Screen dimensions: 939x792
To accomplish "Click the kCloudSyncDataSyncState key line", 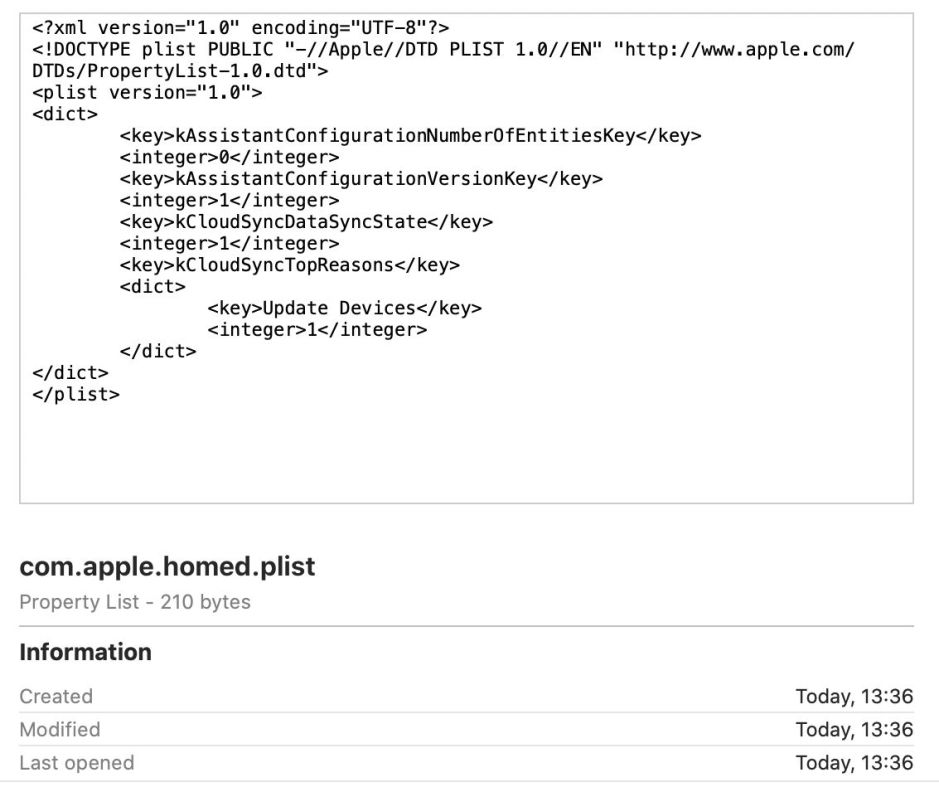I will 306,222.
